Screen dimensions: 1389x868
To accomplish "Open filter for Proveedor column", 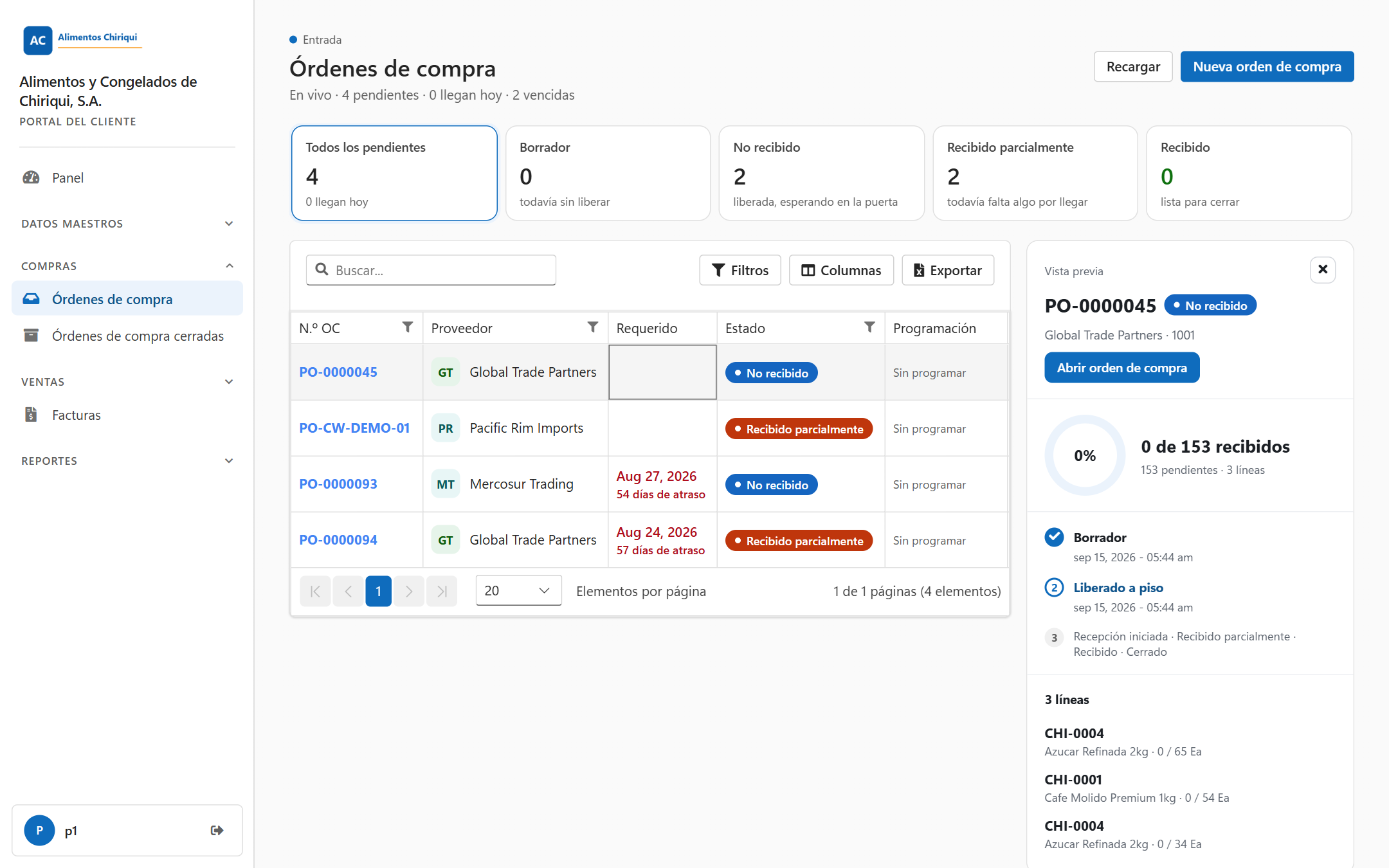I will (593, 327).
